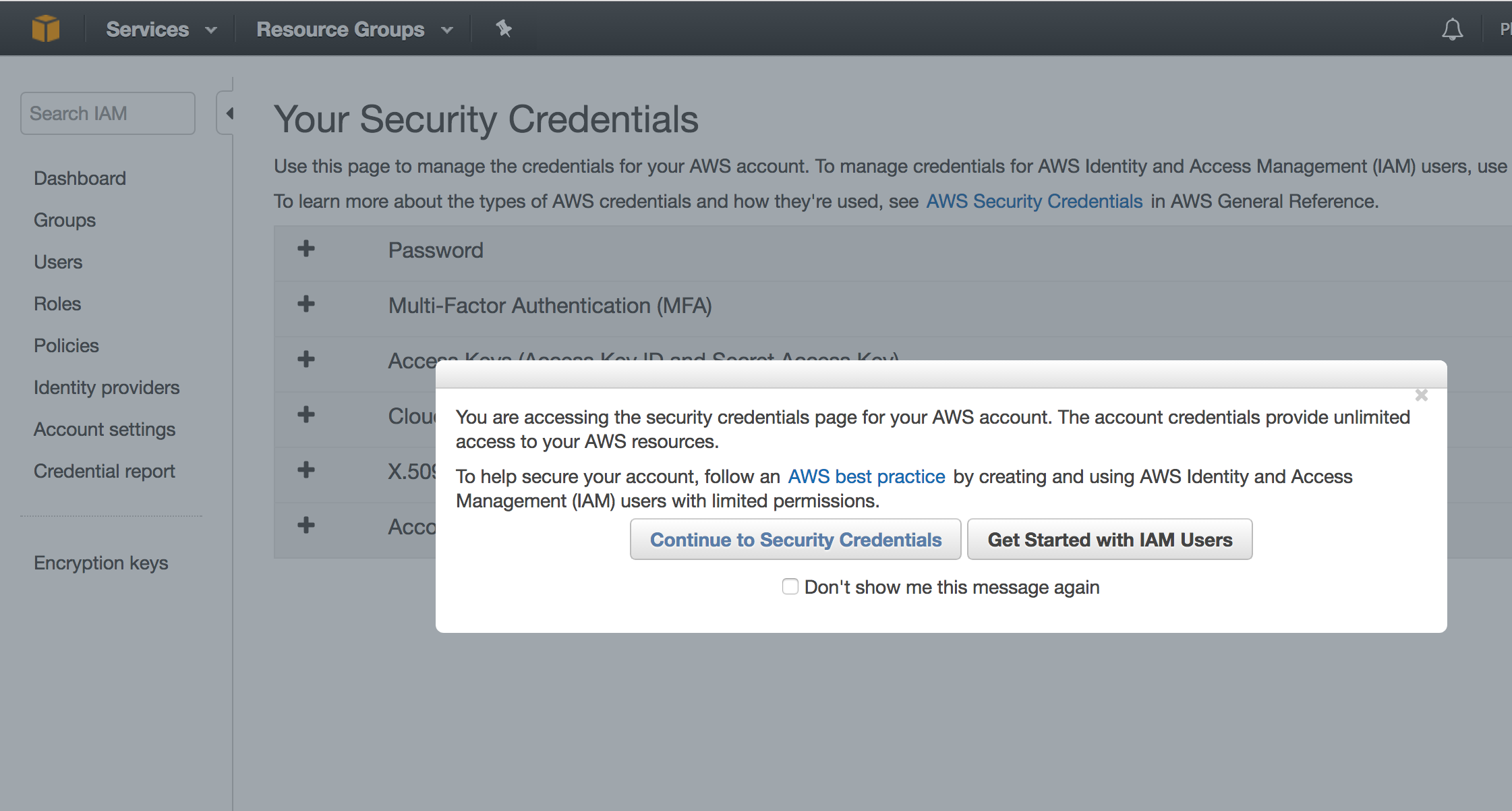The width and height of the screenshot is (1512, 811).
Task: Expand Multi-Factor Authentication (MFA) section
Action: 306,304
